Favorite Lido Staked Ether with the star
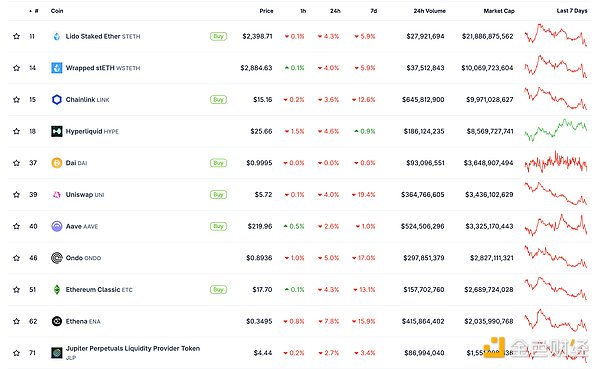 click(16, 36)
